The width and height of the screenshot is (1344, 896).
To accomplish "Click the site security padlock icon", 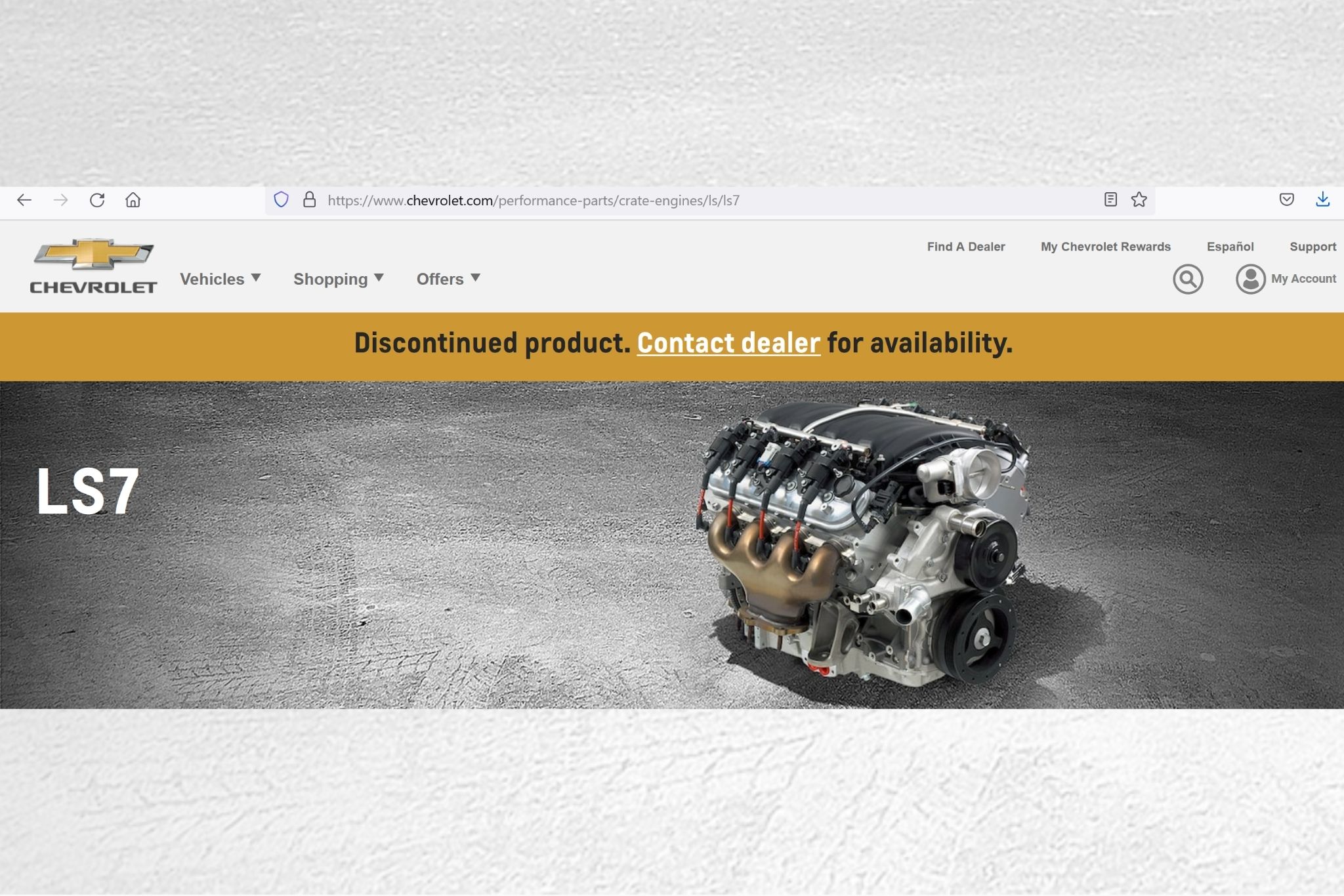I will click(309, 200).
